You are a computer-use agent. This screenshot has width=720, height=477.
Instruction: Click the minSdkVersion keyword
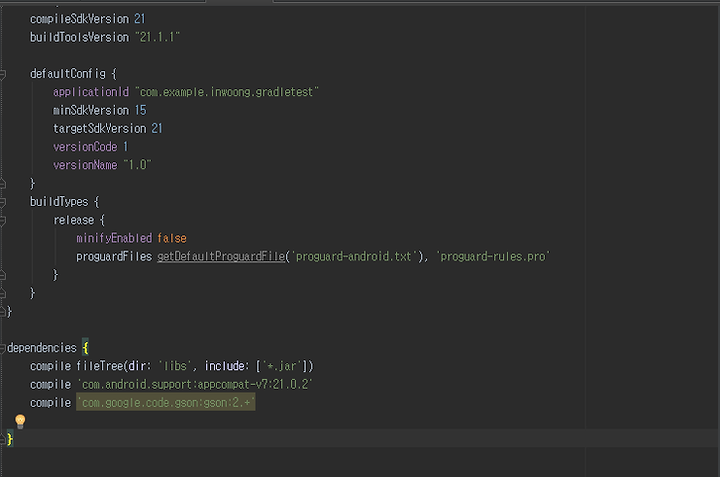pyautogui.click(x=91, y=110)
